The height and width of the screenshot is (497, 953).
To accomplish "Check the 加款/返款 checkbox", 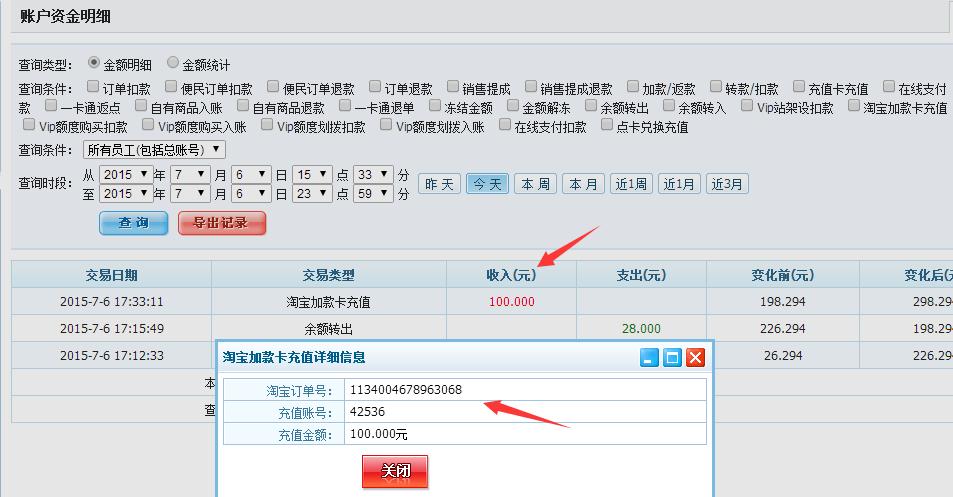I will coord(633,86).
